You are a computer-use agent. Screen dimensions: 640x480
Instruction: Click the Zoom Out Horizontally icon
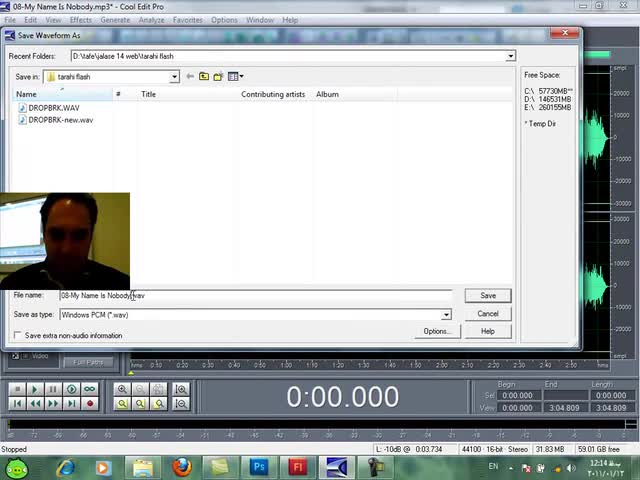[140, 389]
